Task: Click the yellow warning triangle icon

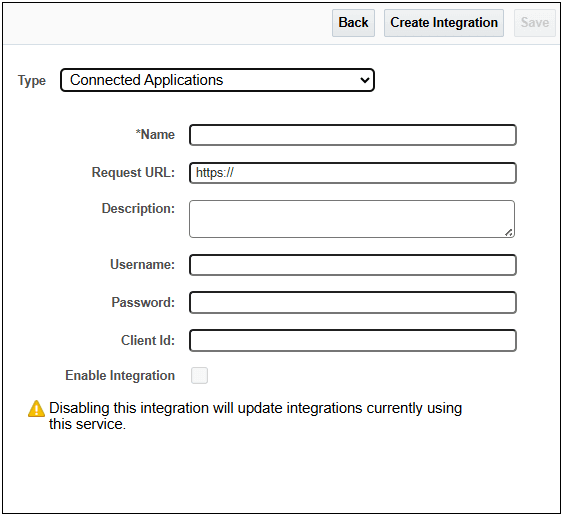Action: pos(36,409)
